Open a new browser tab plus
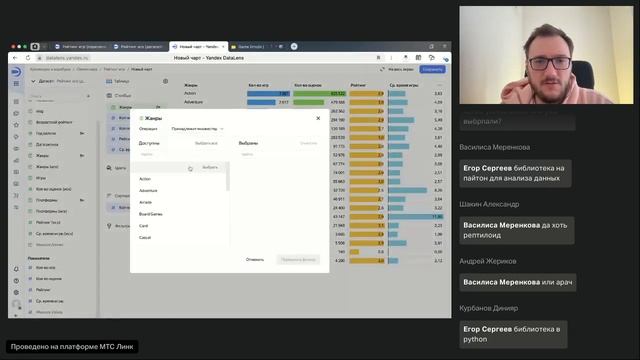Image resolution: width=640 pixels, height=360 pixels. 294,47
